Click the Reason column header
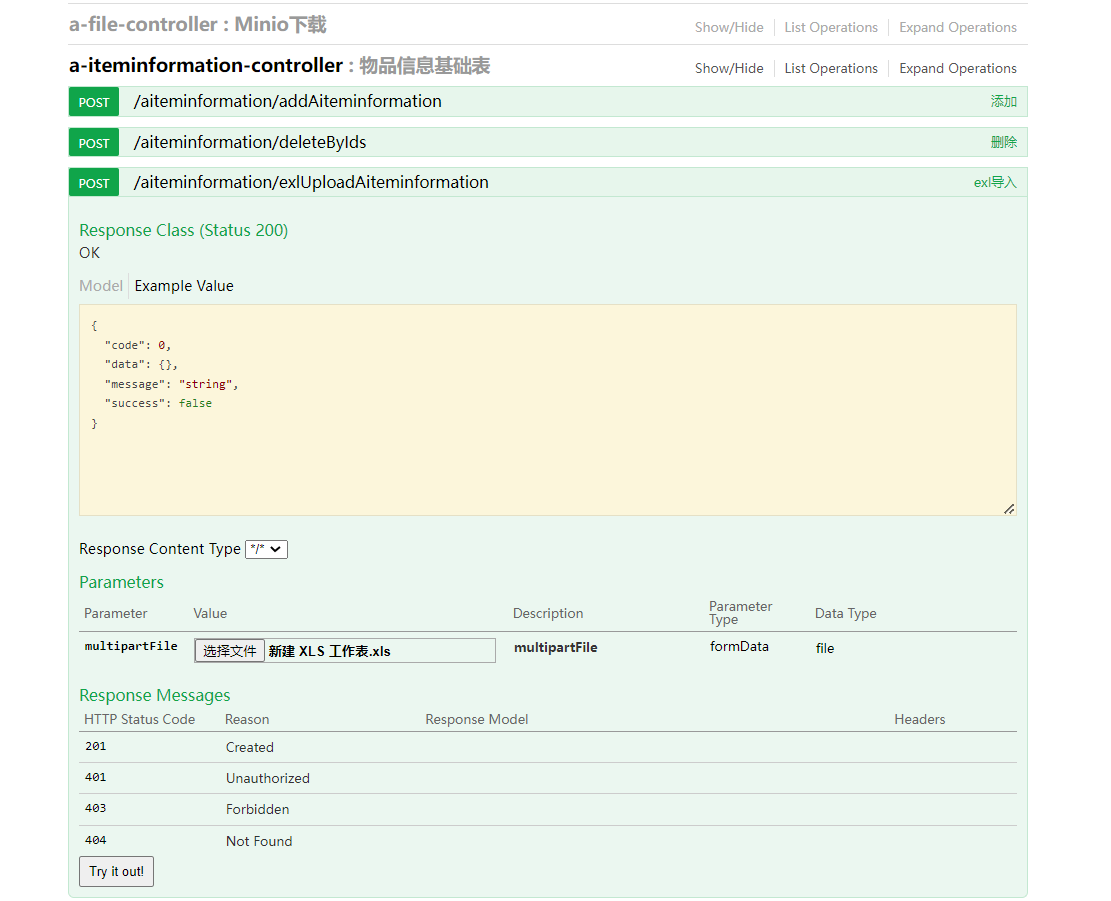Image resolution: width=1111 pixels, height=901 pixels. (247, 720)
